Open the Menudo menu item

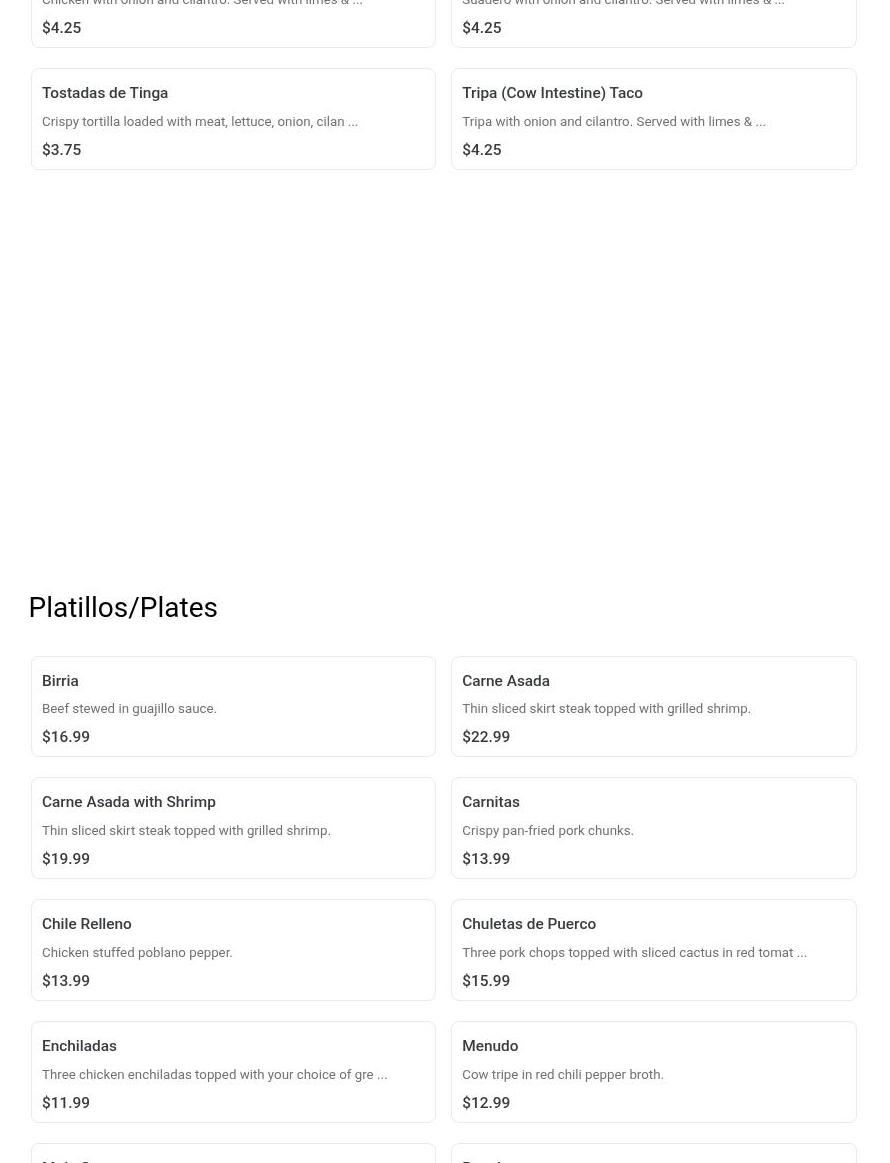[x=653, y=1072]
